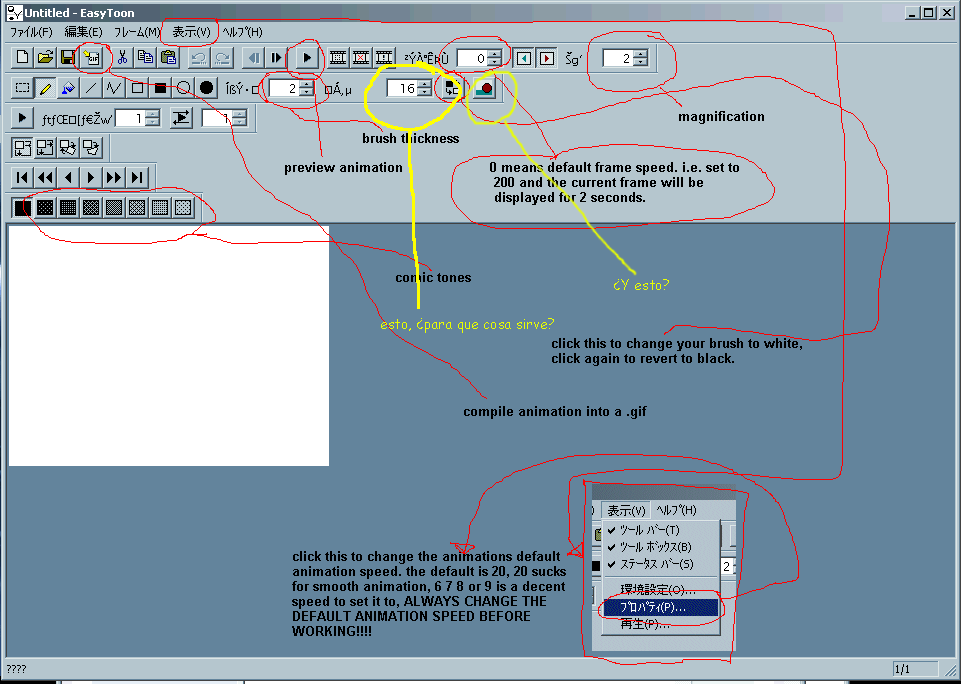
Task: Click the Copy icon in the toolbar
Action: point(145,58)
